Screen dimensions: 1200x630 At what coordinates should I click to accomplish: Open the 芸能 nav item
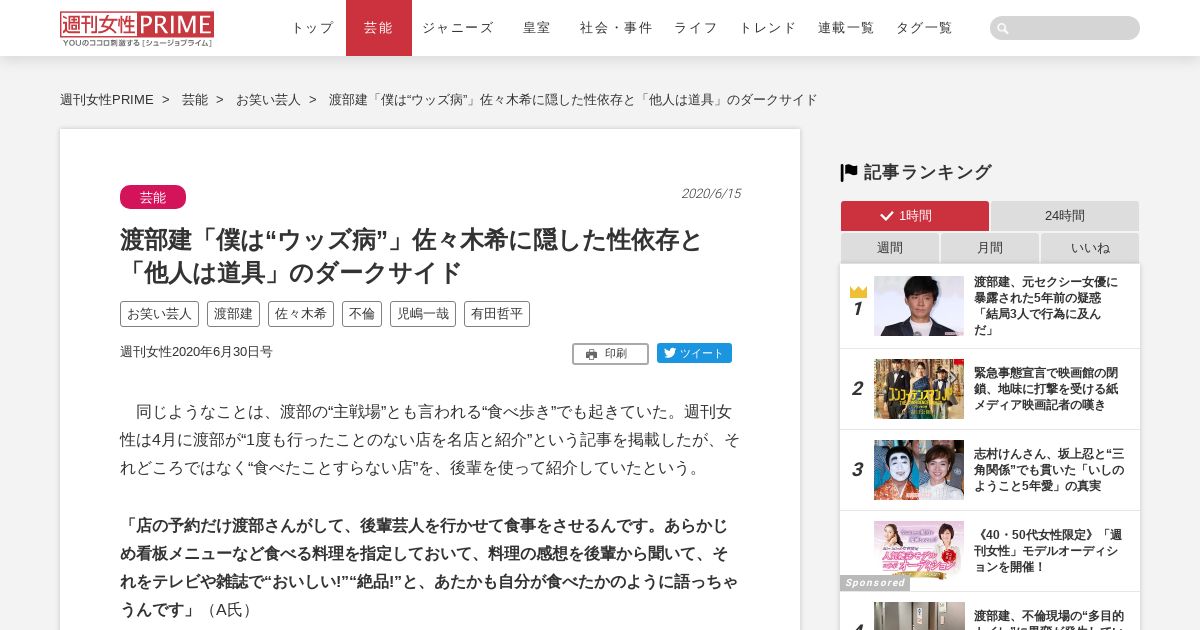pos(378,28)
